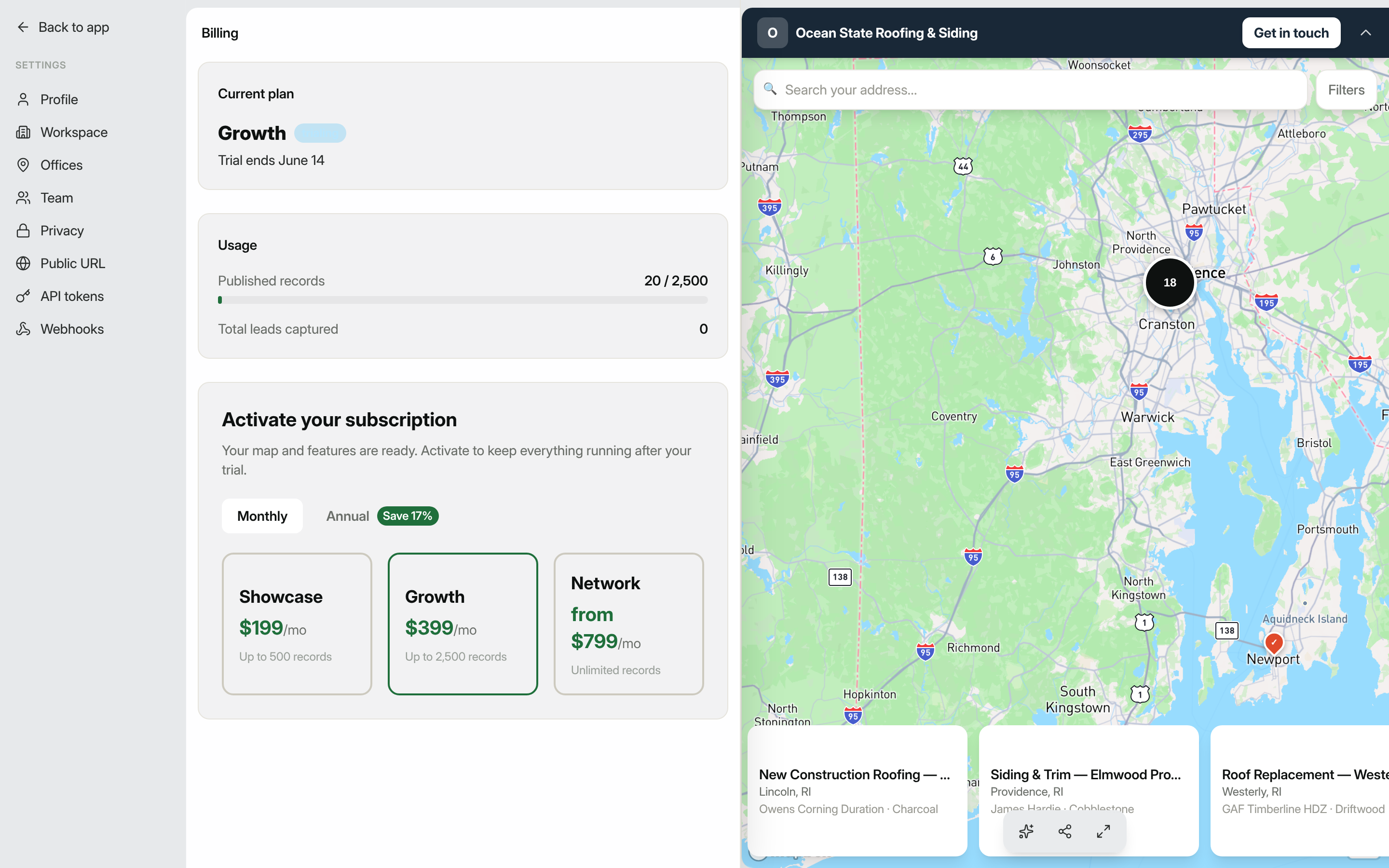This screenshot has height=868, width=1389.
Task: Click the Up to 500 records text
Action: (x=285, y=656)
